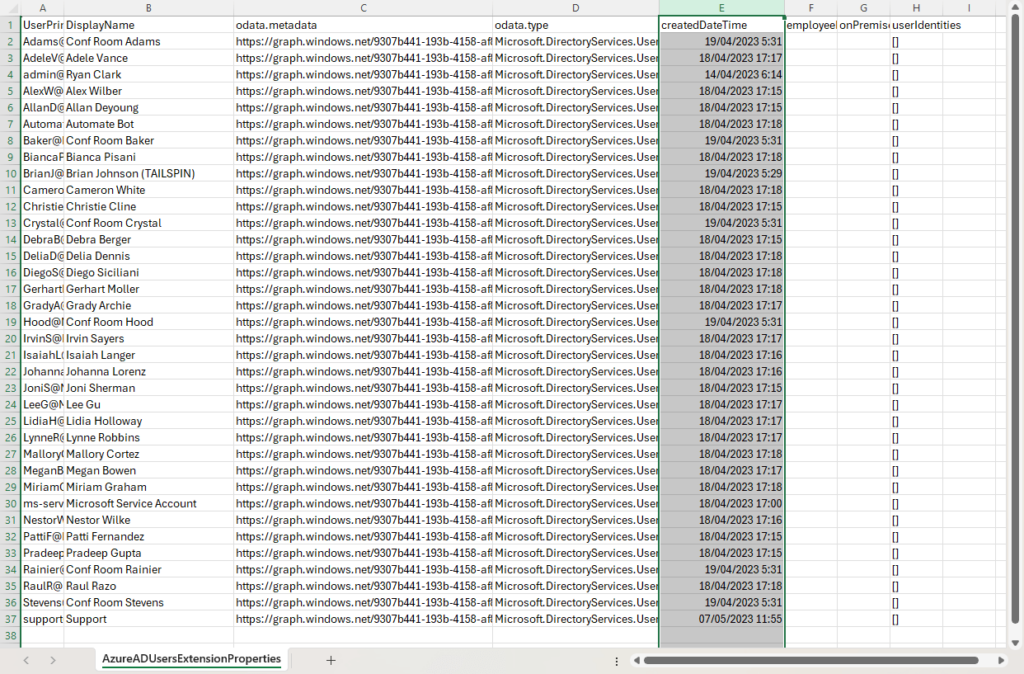Select column I header
This screenshot has height=674, width=1024.
point(969,8)
